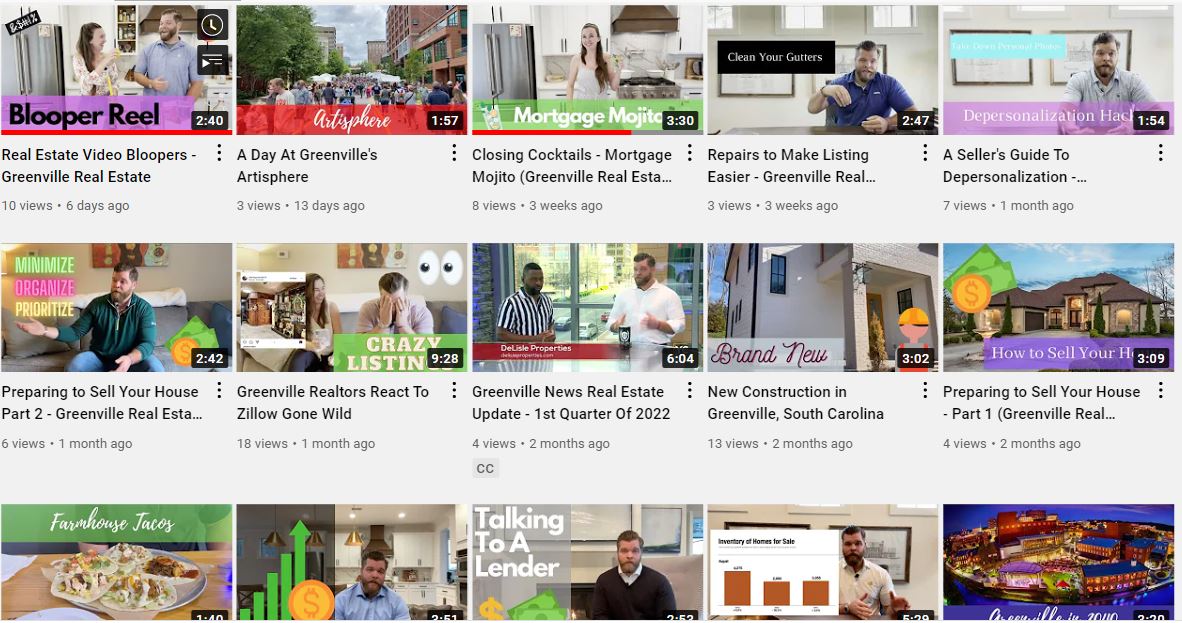Open title Greenville News Real Estate Update

pos(571,402)
